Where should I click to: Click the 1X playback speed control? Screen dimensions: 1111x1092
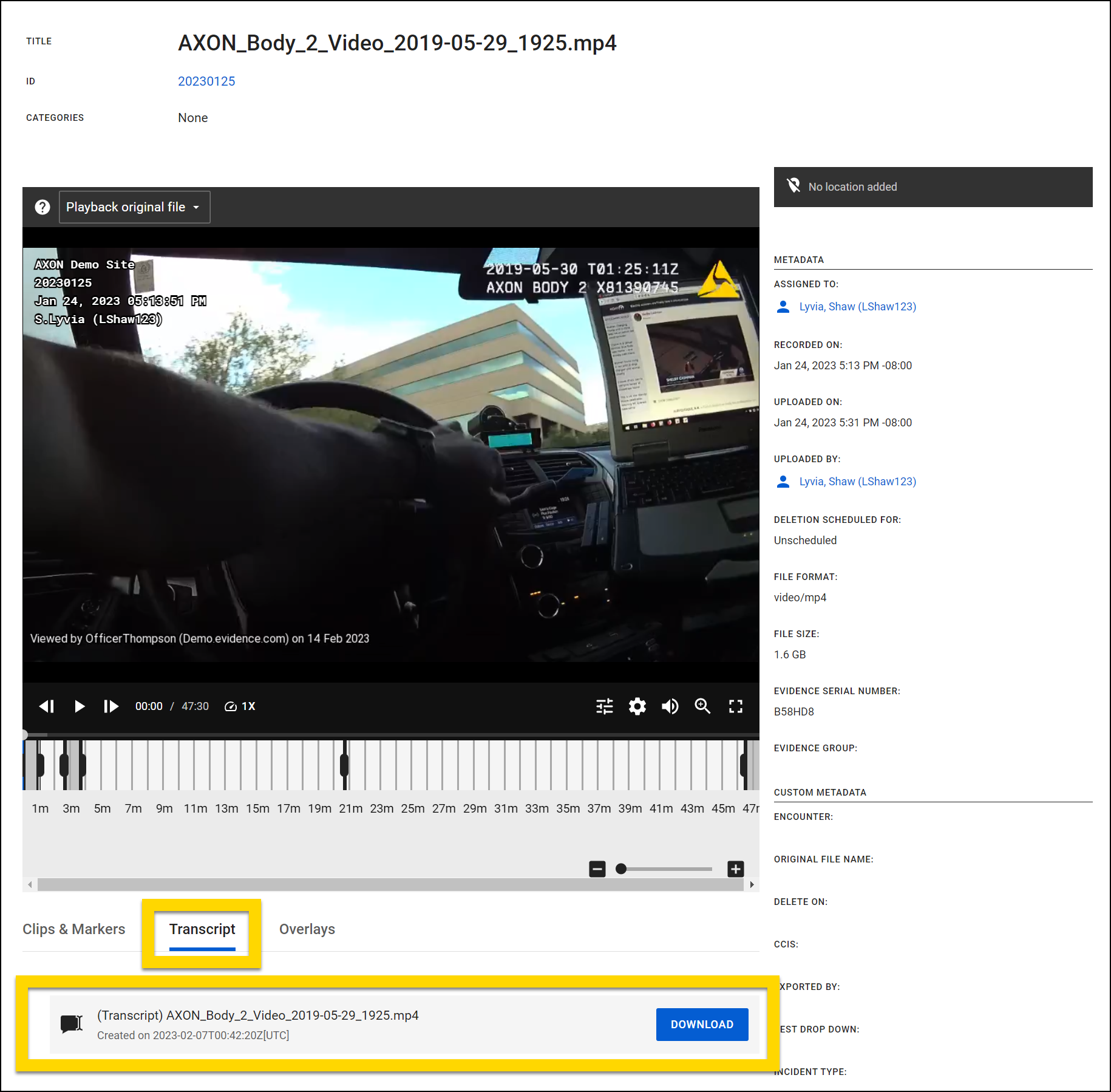coord(239,706)
